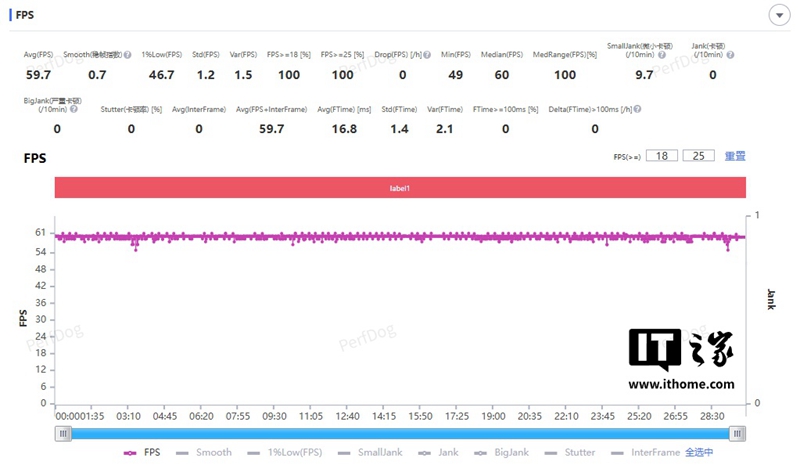Screen dimensions: 800x465
Task: Open help icon beside Drop(FPS) [/h]
Action: (427, 55)
